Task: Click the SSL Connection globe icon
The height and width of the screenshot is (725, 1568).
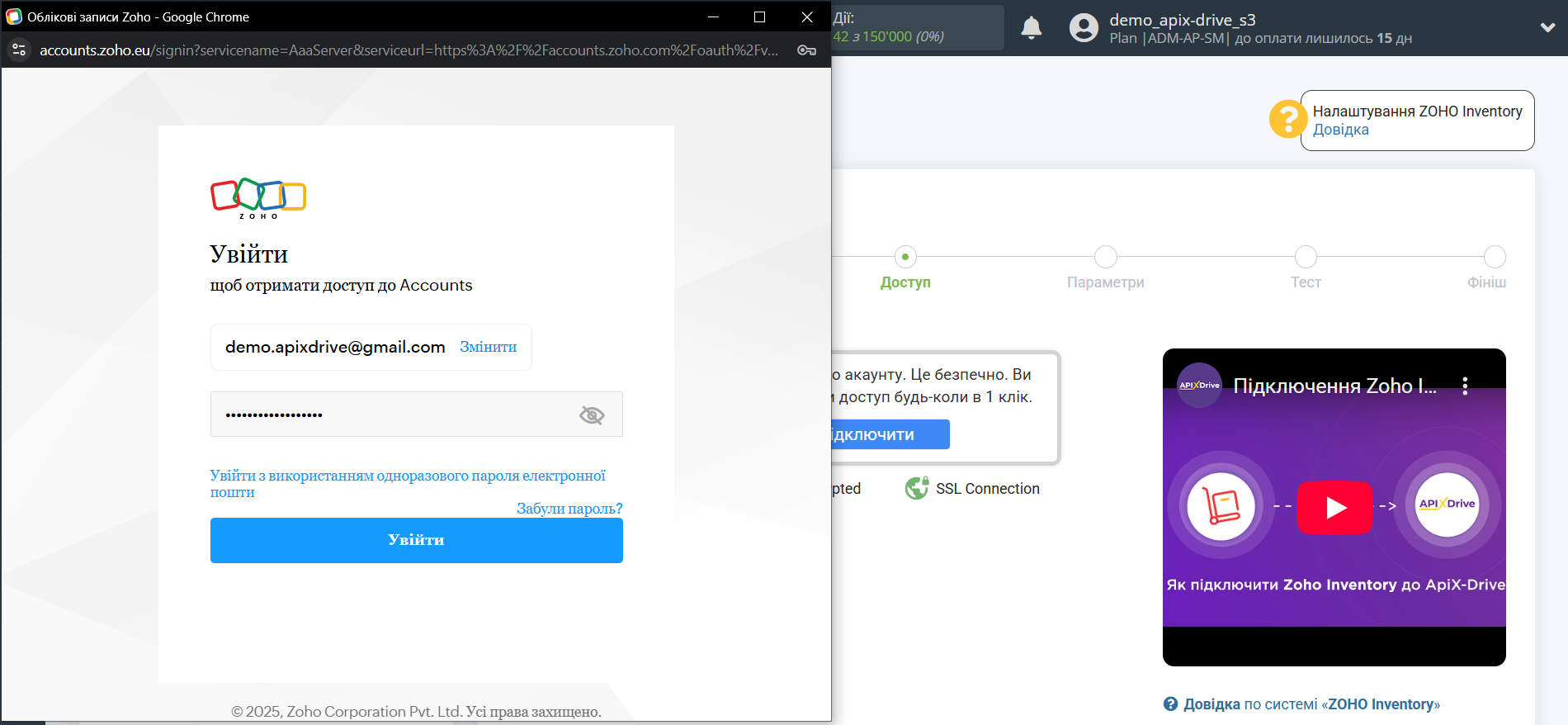Action: (917, 488)
